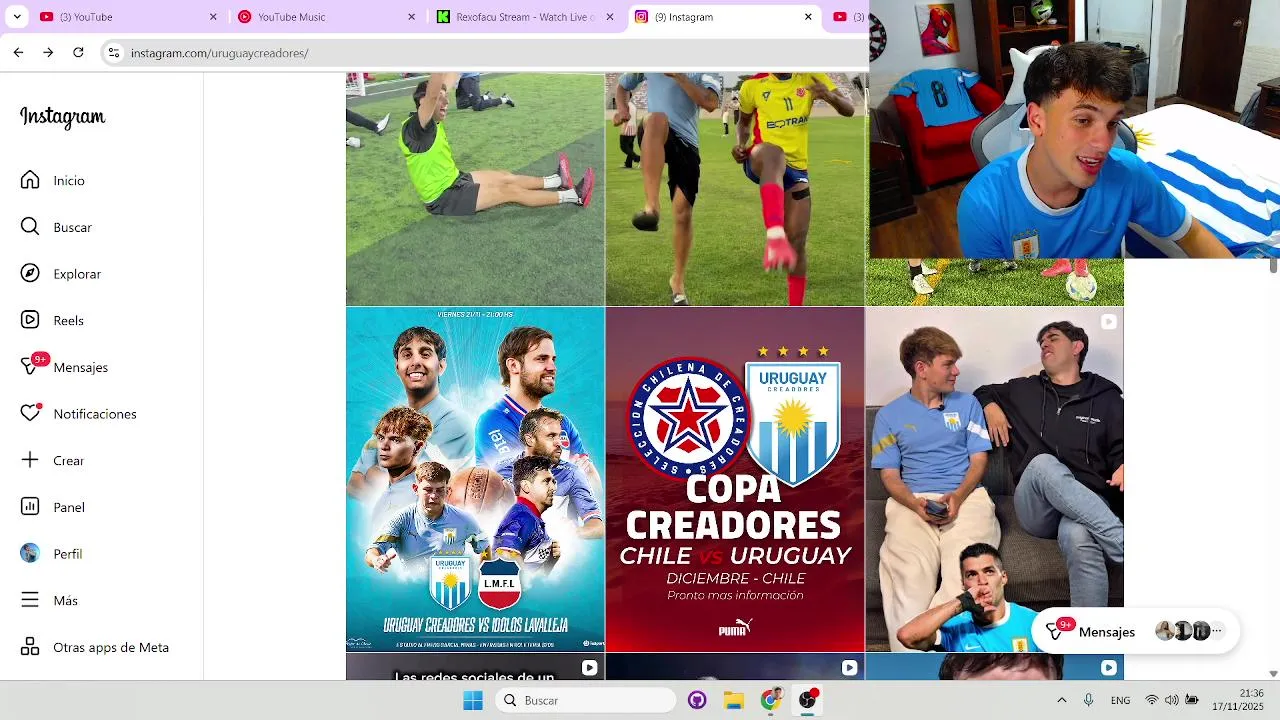
Task: Switch to the (3) YouTube tab
Action: pos(127,17)
